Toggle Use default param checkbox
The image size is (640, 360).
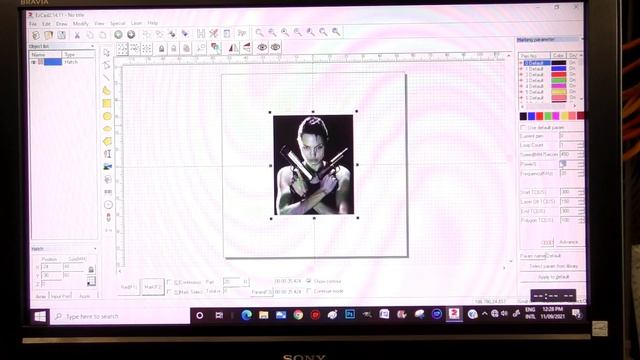tap(523, 128)
